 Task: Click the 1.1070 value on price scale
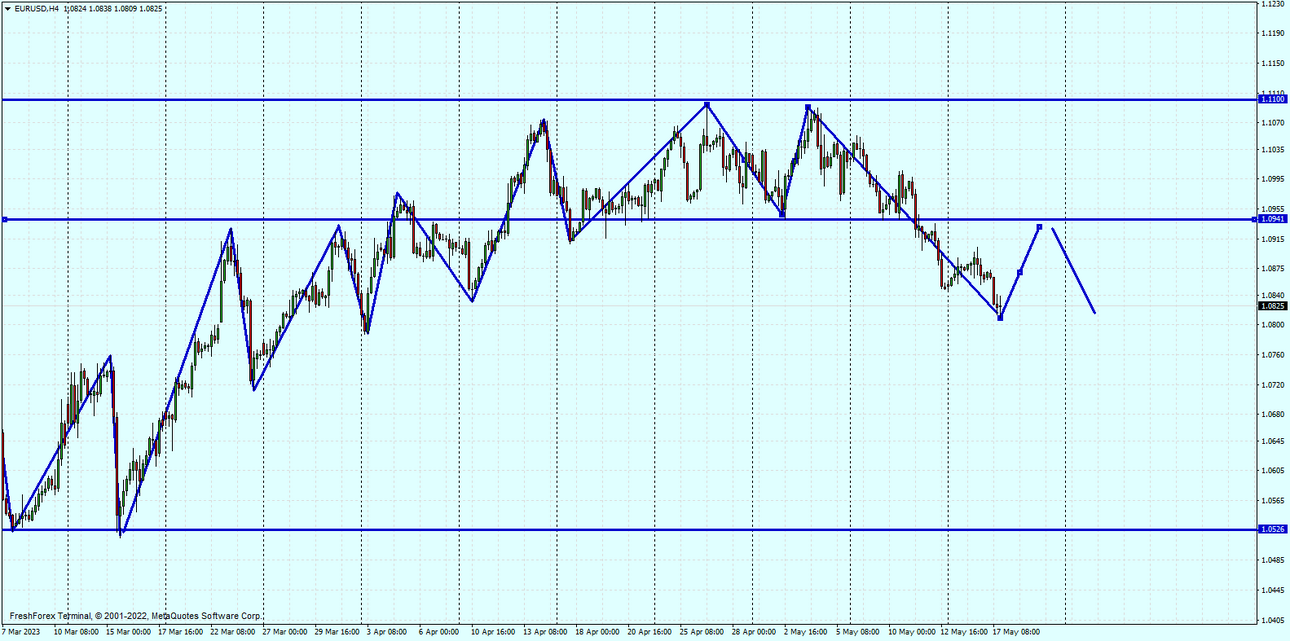point(1273,123)
